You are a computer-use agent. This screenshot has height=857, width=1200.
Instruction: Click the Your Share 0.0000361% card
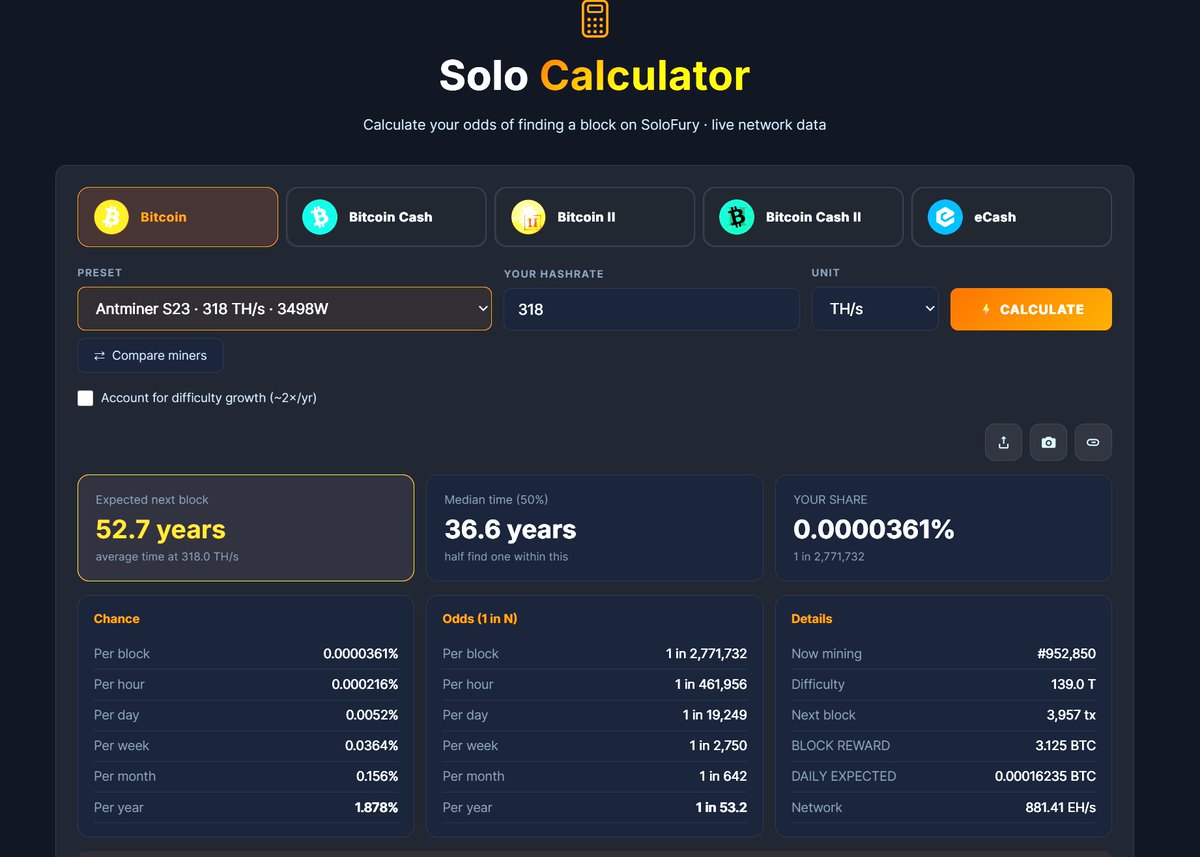click(x=943, y=528)
